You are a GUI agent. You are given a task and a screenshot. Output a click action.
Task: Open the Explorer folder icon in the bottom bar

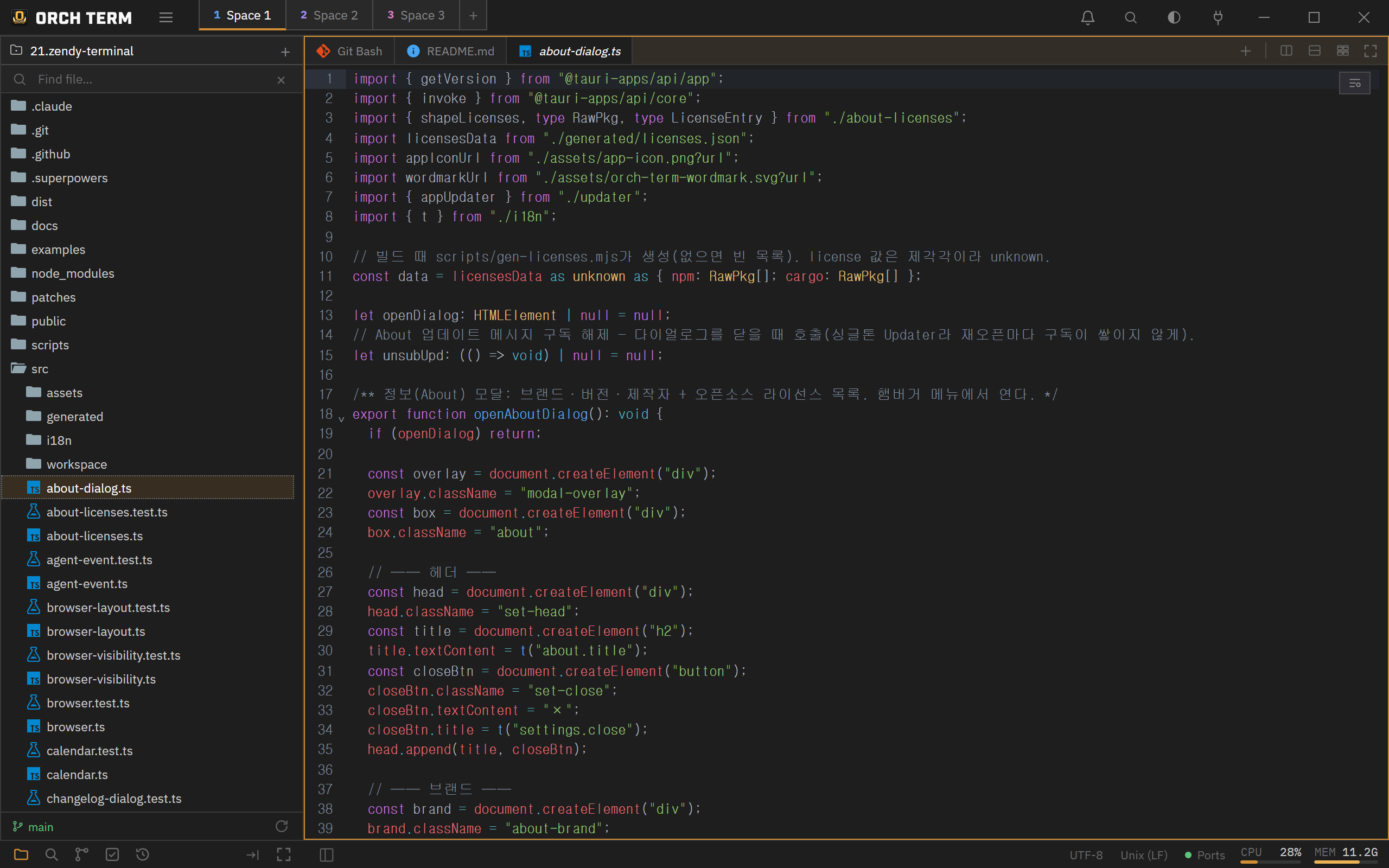click(x=21, y=854)
